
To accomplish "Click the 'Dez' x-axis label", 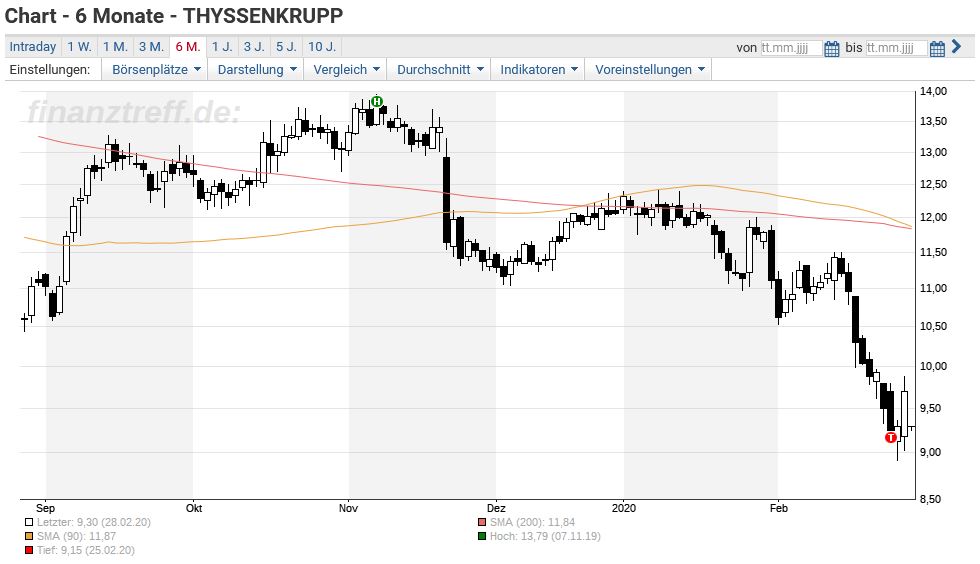I will [x=496, y=508].
